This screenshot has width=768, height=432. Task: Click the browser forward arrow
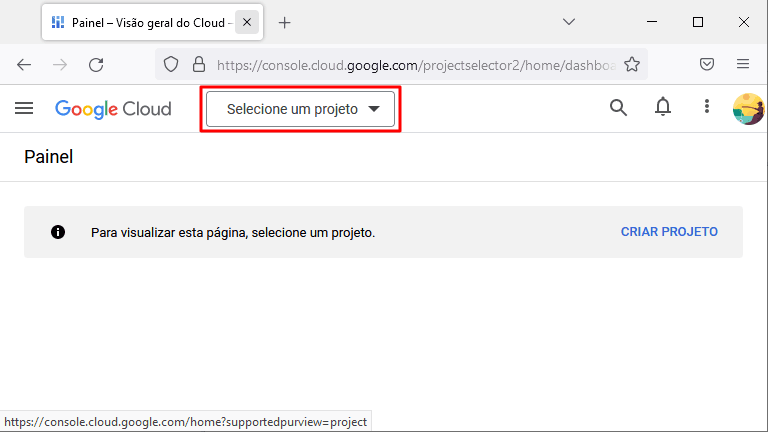pyautogui.click(x=60, y=65)
